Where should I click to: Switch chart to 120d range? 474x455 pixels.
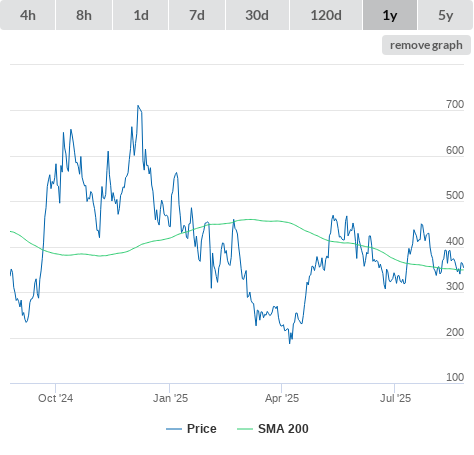[326, 15]
